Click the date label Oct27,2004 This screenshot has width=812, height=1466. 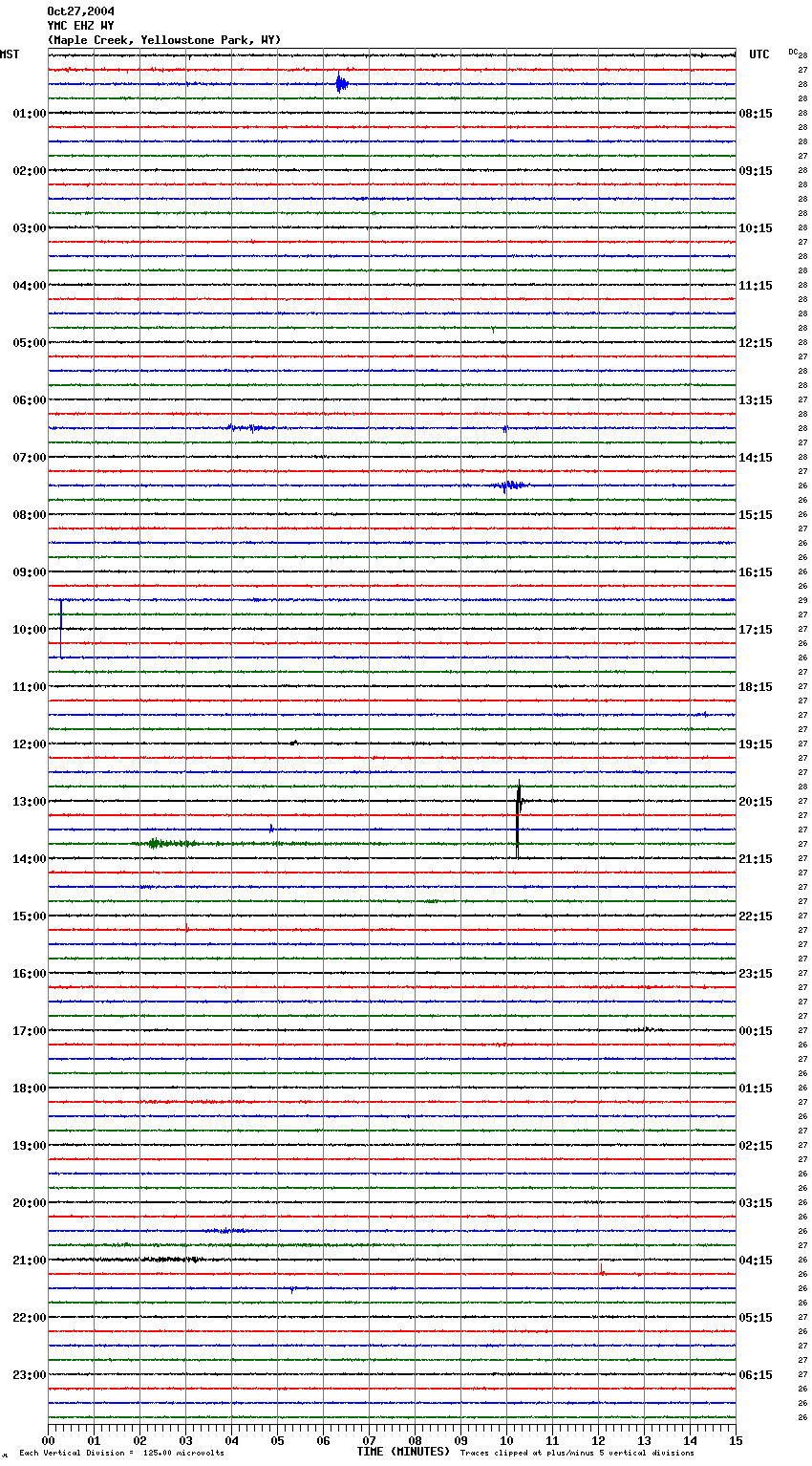click(x=80, y=11)
